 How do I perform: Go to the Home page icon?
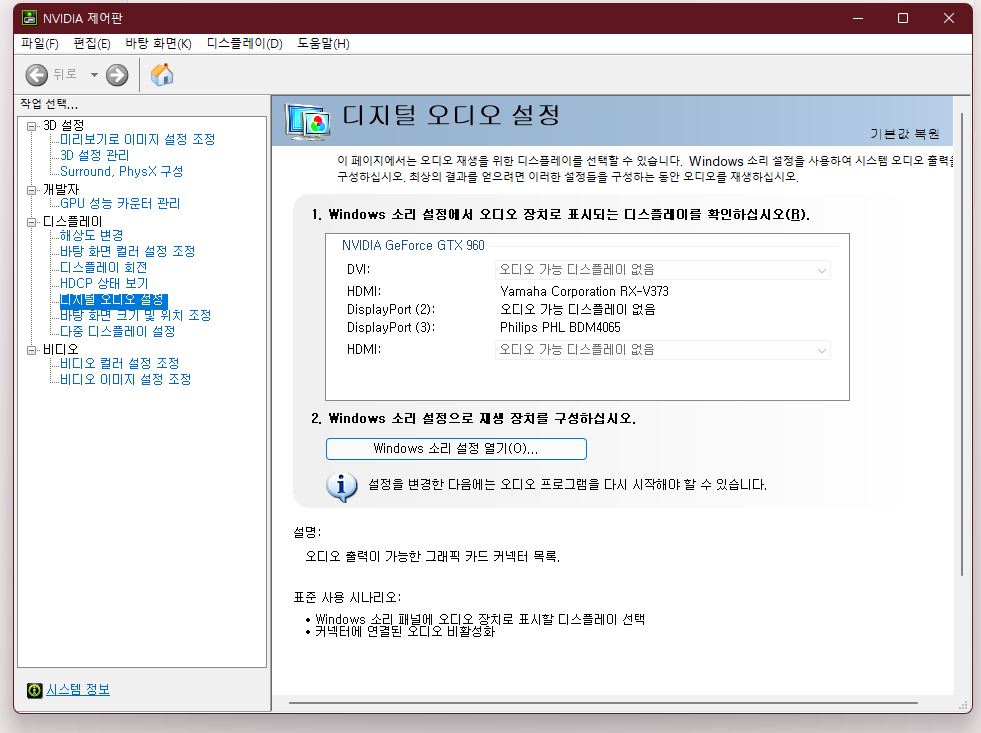[x=162, y=74]
